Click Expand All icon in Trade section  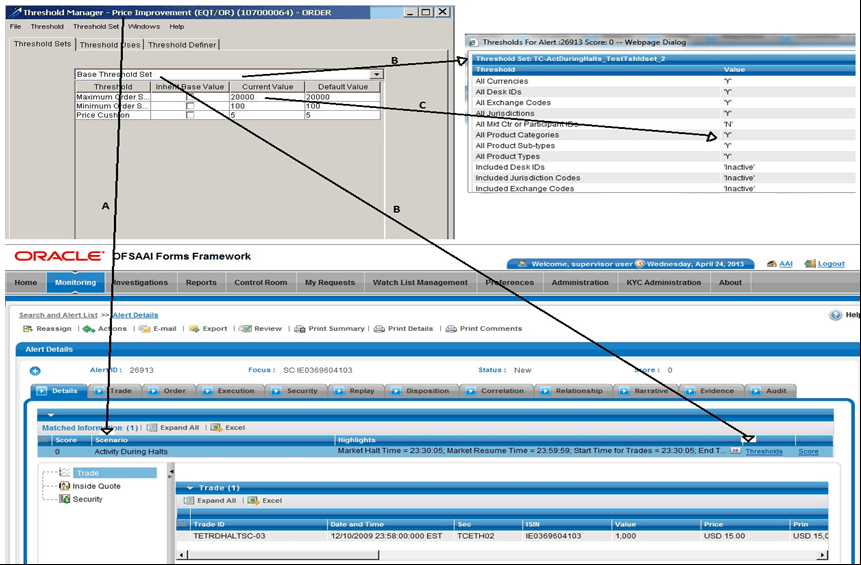(x=189, y=500)
